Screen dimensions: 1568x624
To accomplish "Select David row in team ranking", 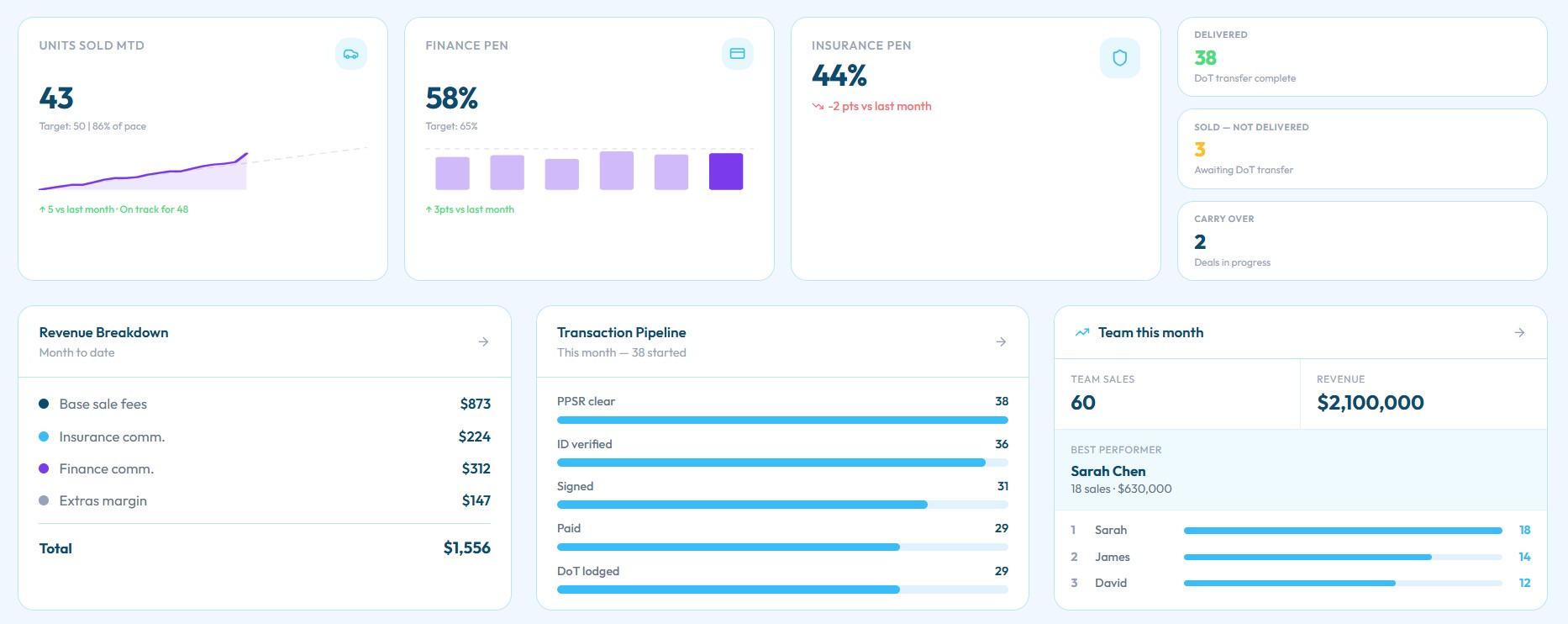I will pos(1301,583).
